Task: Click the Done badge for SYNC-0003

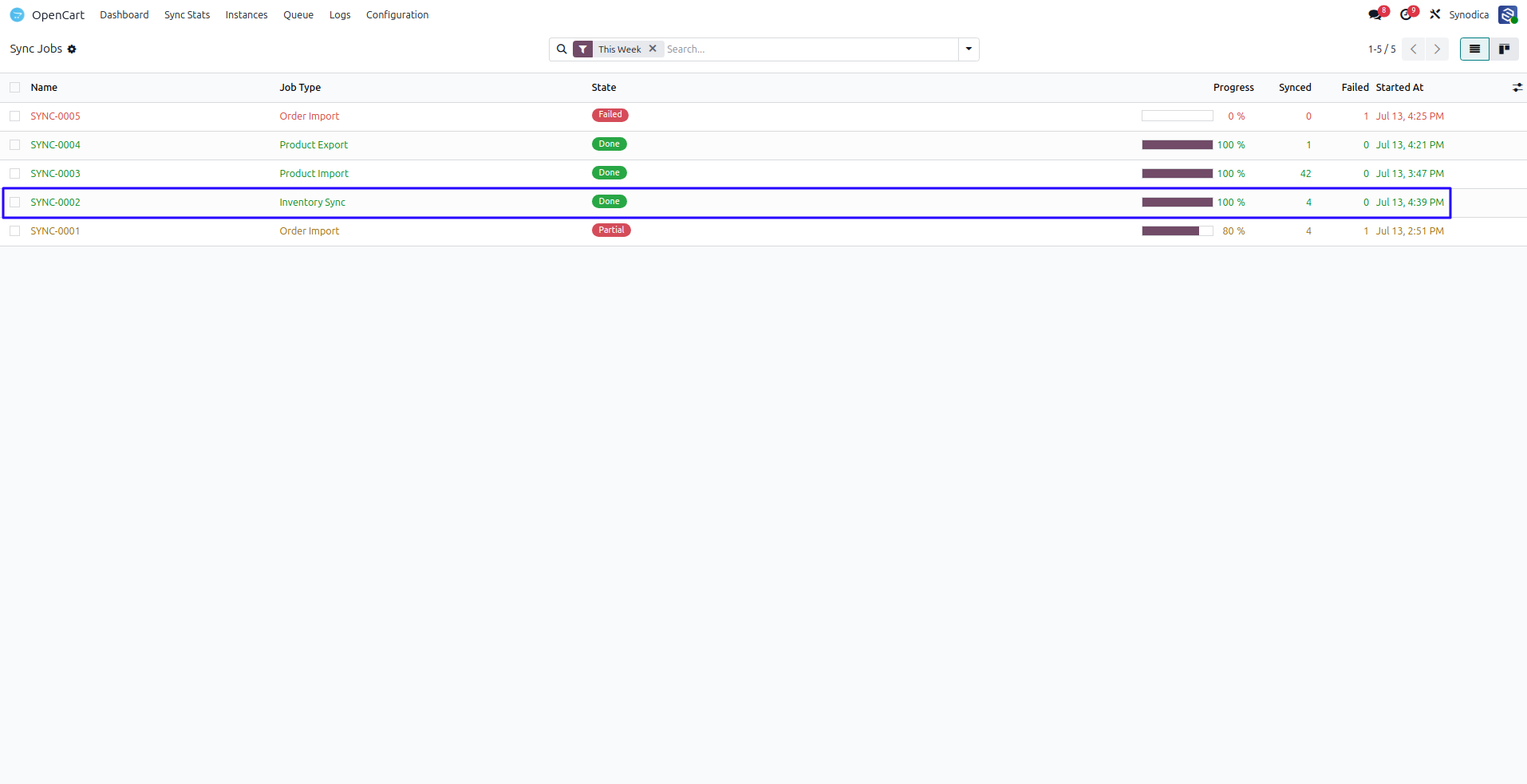Action: coord(610,172)
